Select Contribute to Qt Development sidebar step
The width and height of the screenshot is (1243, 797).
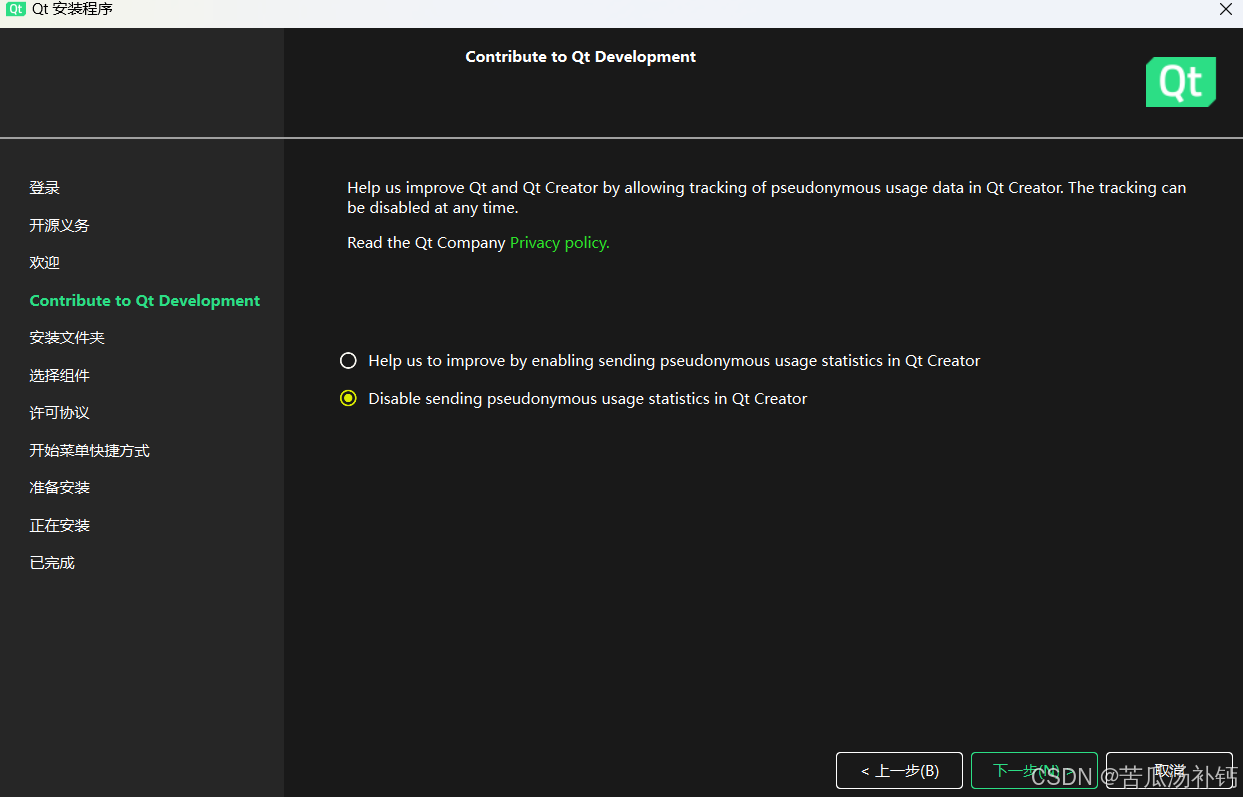[145, 301]
